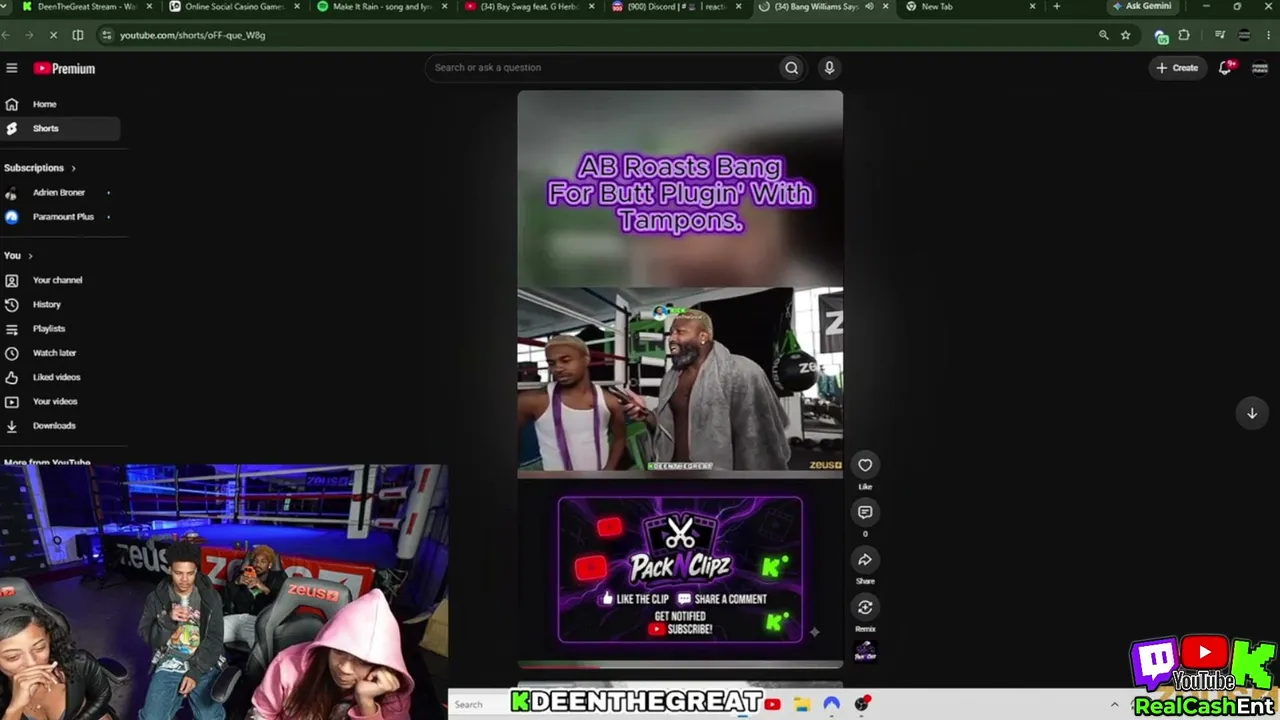Show hidden system tray icons
1280x720 pixels.
[x=1114, y=704]
